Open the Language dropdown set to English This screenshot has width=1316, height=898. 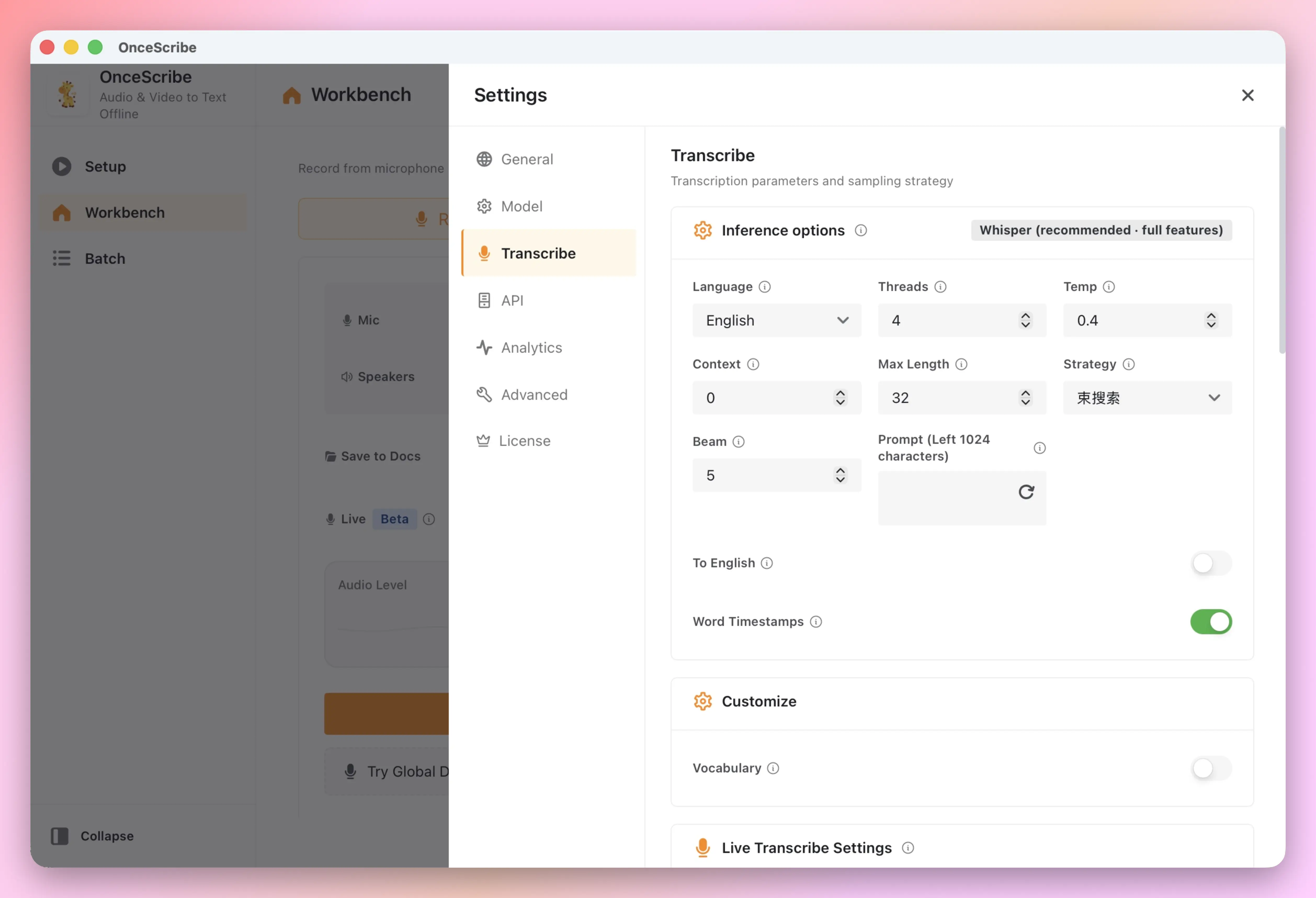[776, 321]
